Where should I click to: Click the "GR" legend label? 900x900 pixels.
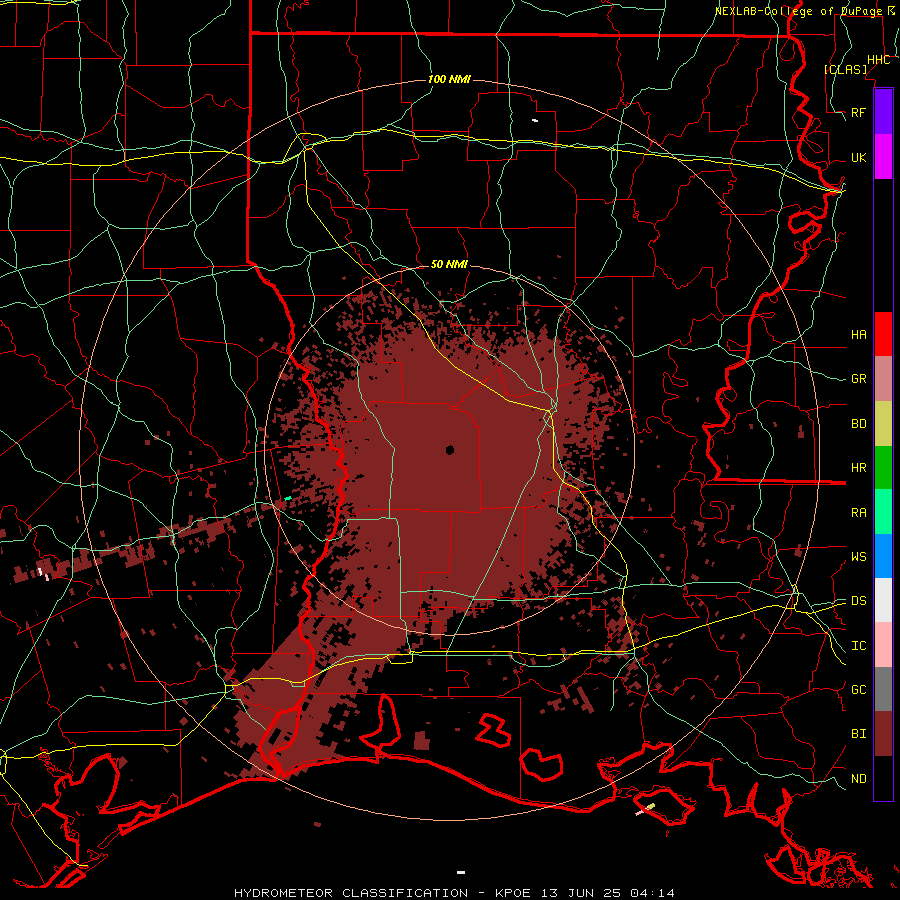click(859, 379)
